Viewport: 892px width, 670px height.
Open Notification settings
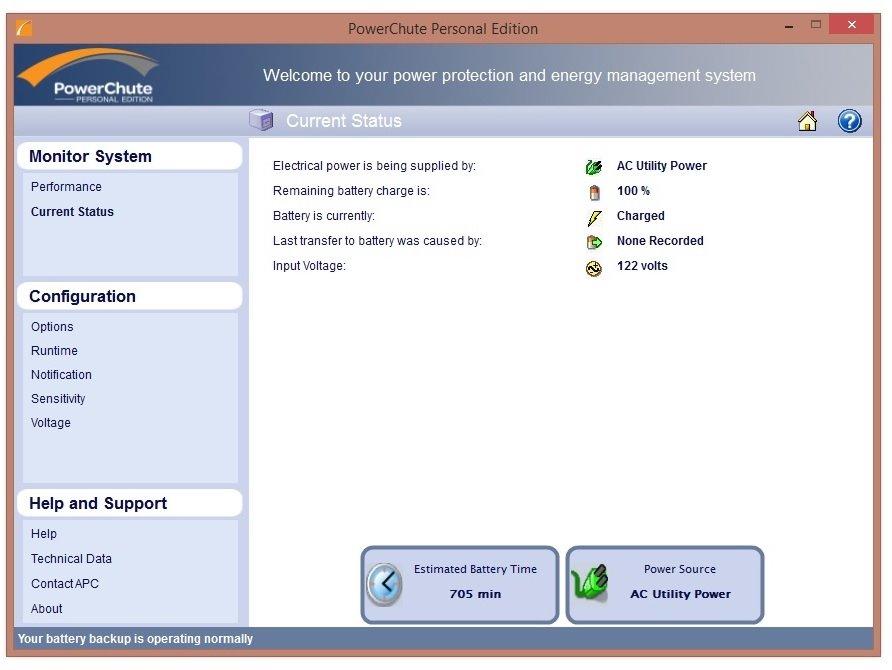[61, 375]
